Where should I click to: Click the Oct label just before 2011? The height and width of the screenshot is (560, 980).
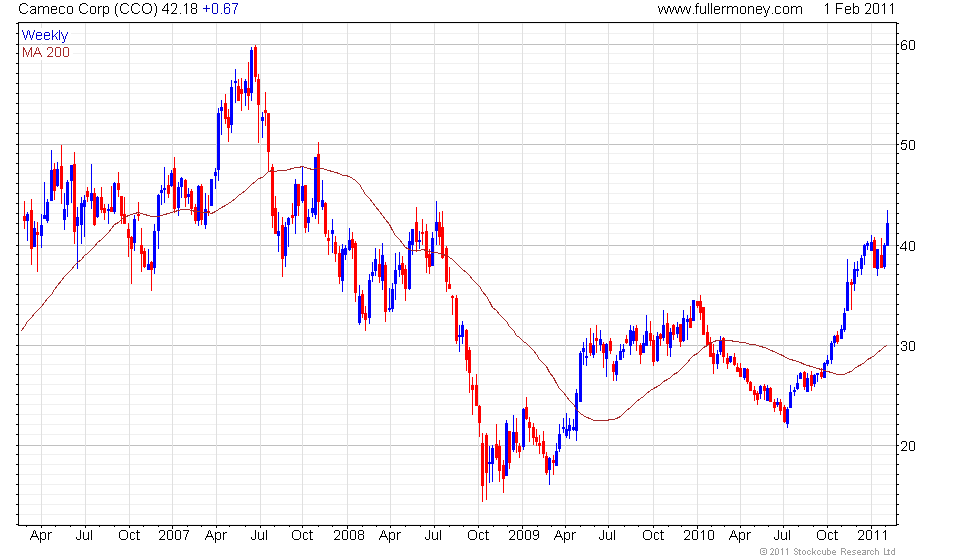[x=827, y=536]
